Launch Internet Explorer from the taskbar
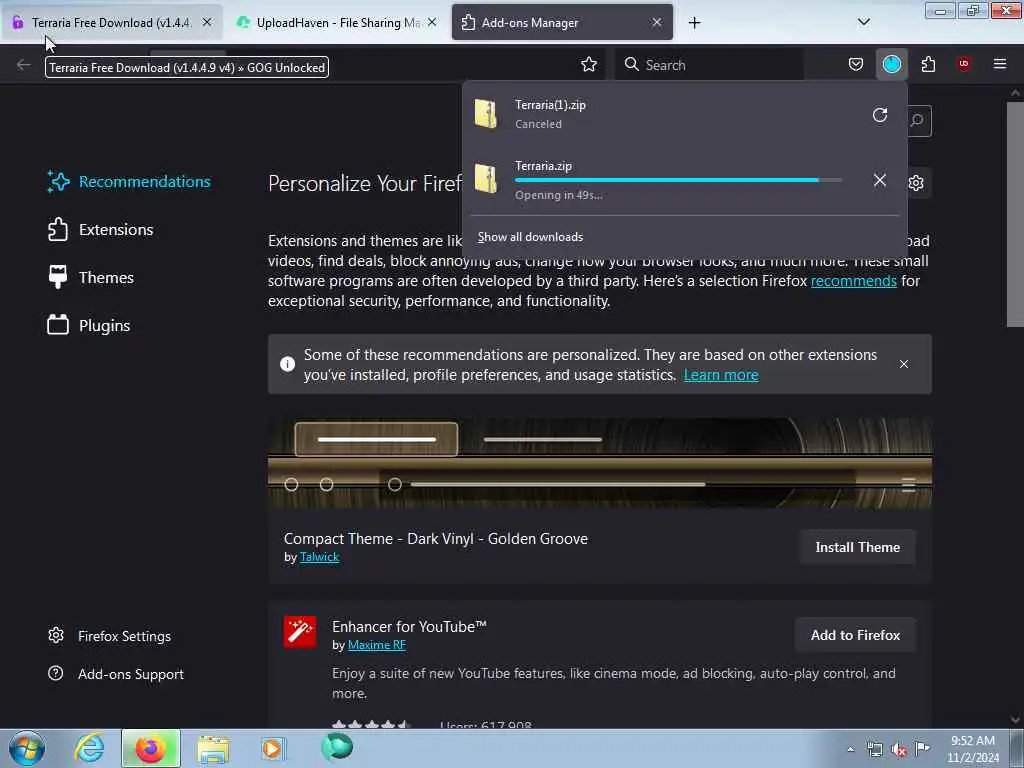Image resolution: width=1024 pixels, height=768 pixels. pyautogui.click(x=89, y=748)
